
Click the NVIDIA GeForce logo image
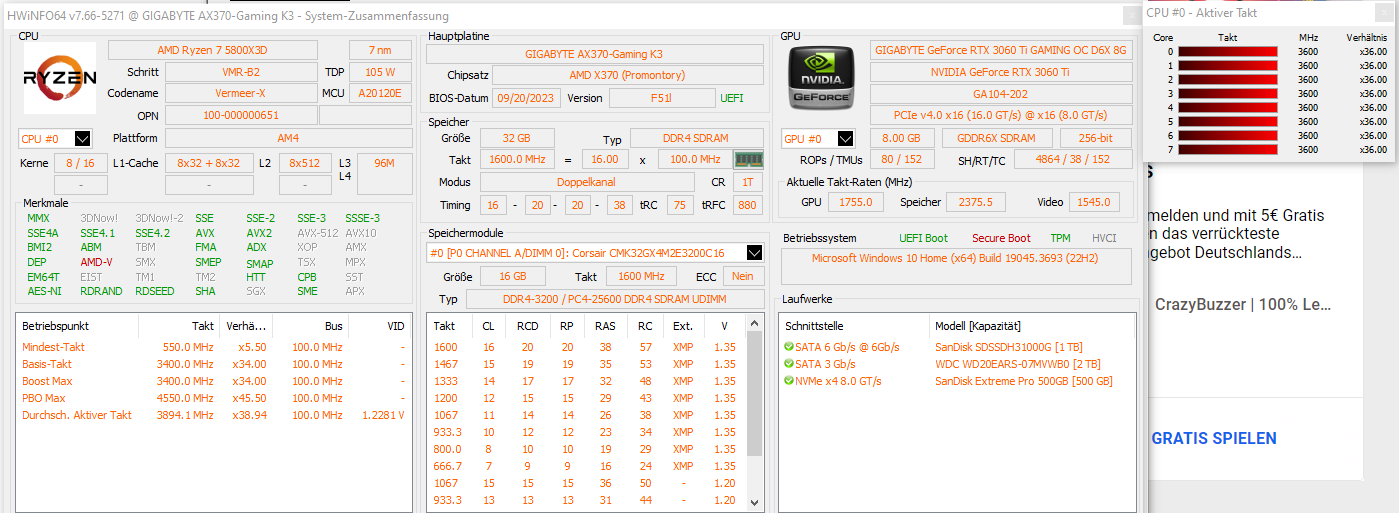[x=821, y=78]
